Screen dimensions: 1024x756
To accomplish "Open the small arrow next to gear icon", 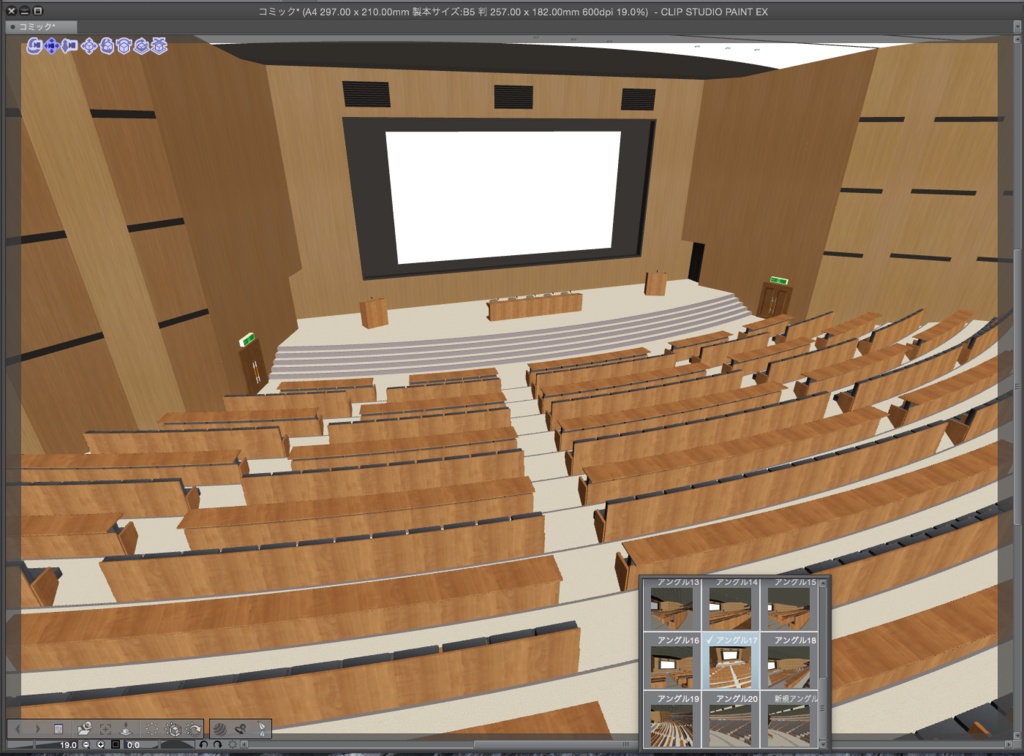I will point(243,746).
